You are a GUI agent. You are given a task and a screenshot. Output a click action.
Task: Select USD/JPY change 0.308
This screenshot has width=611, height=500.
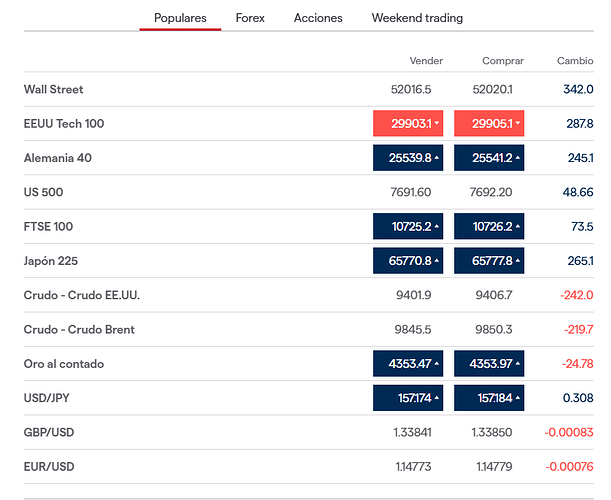coord(578,398)
